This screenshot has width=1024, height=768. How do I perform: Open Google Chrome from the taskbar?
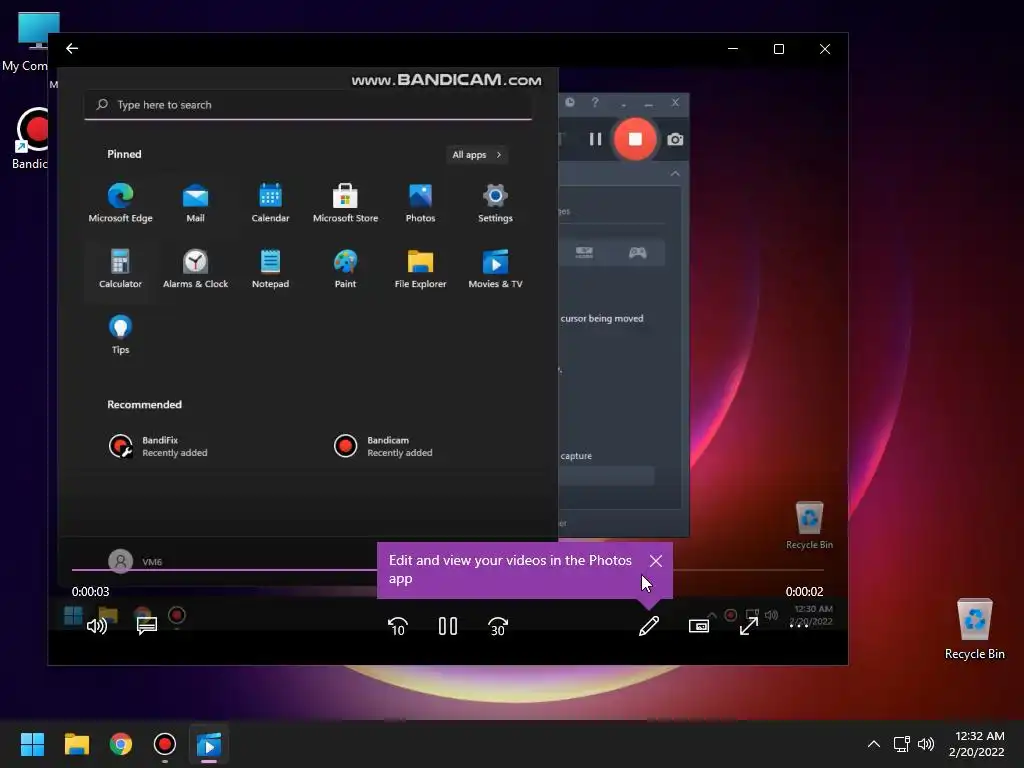[x=121, y=744]
